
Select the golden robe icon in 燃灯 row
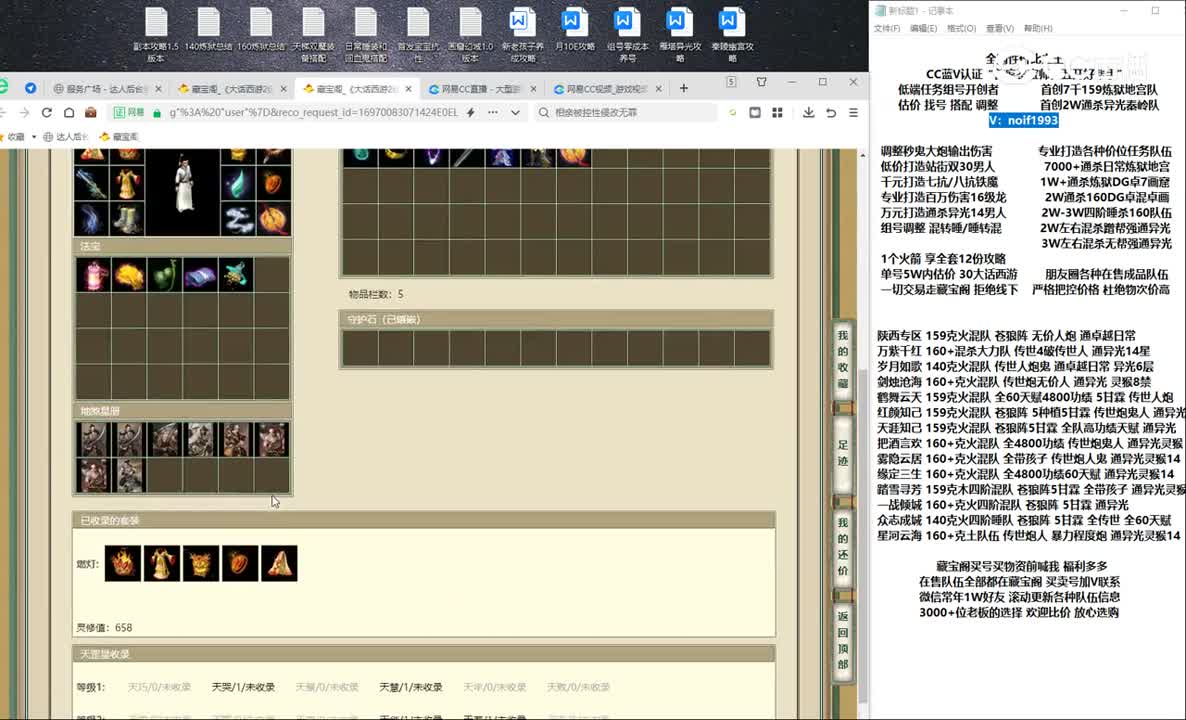[162, 563]
